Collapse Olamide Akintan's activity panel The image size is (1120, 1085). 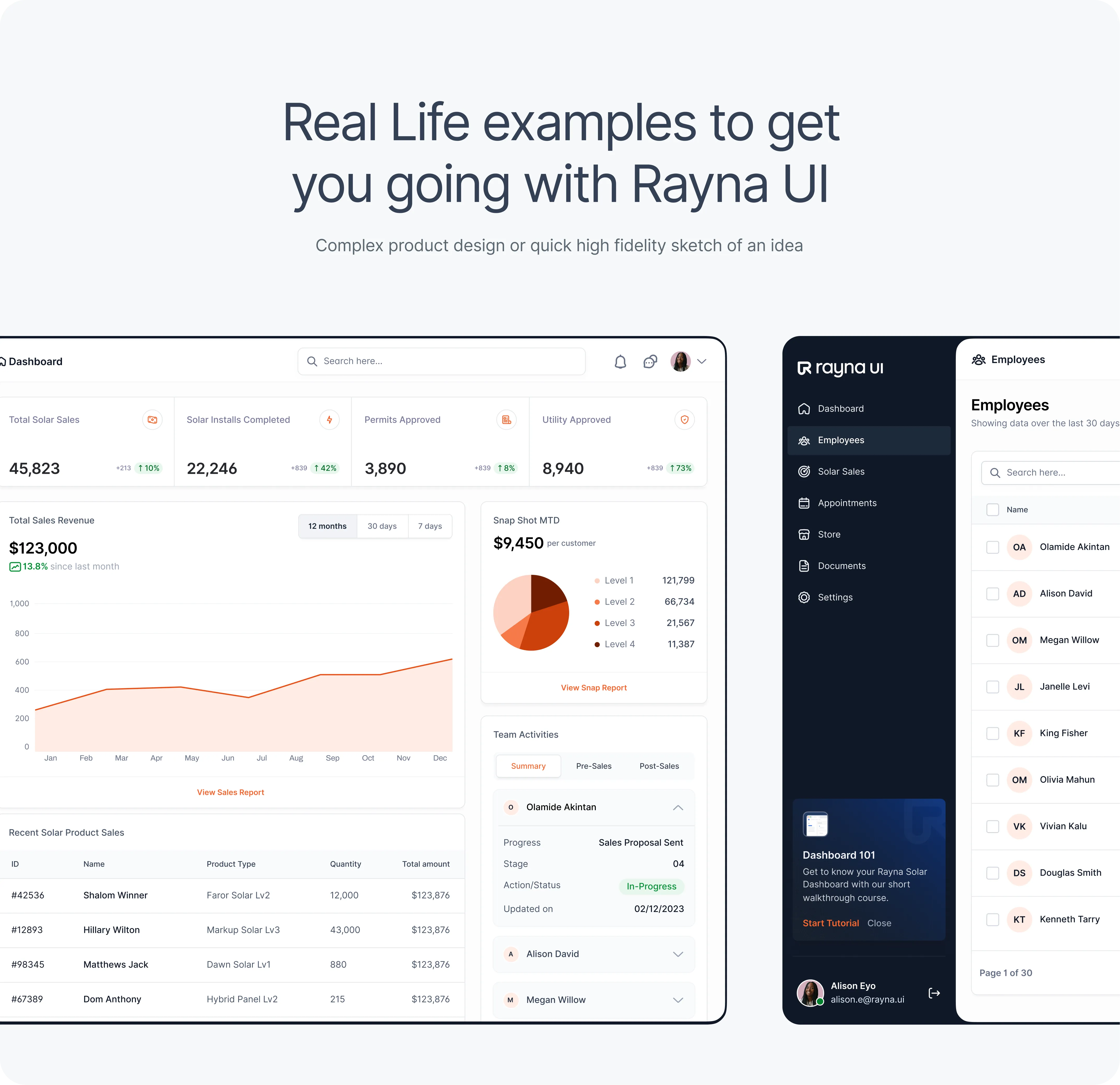click(678, 807)
